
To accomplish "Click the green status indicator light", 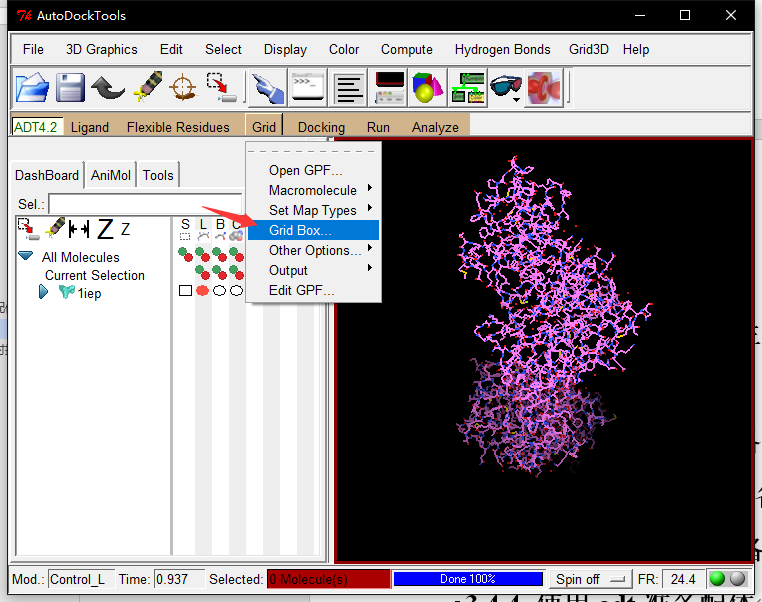I will point(717,579).
